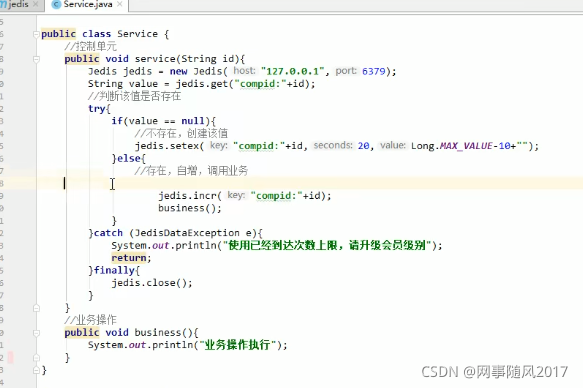Click the 'return;' statement

[131, 258]
